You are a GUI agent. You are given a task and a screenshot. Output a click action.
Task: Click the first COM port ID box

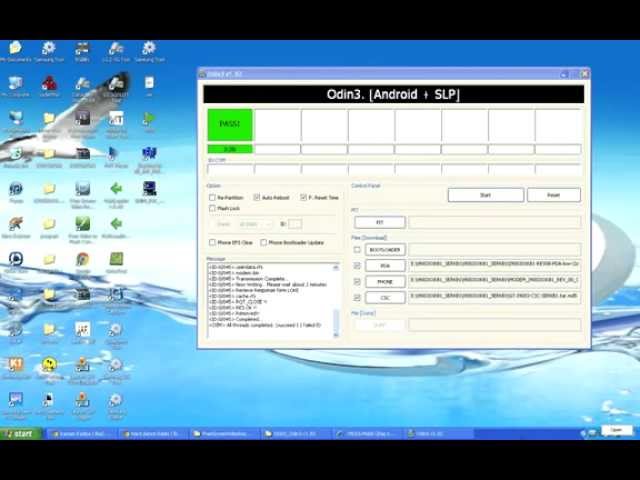click(230, 169)
